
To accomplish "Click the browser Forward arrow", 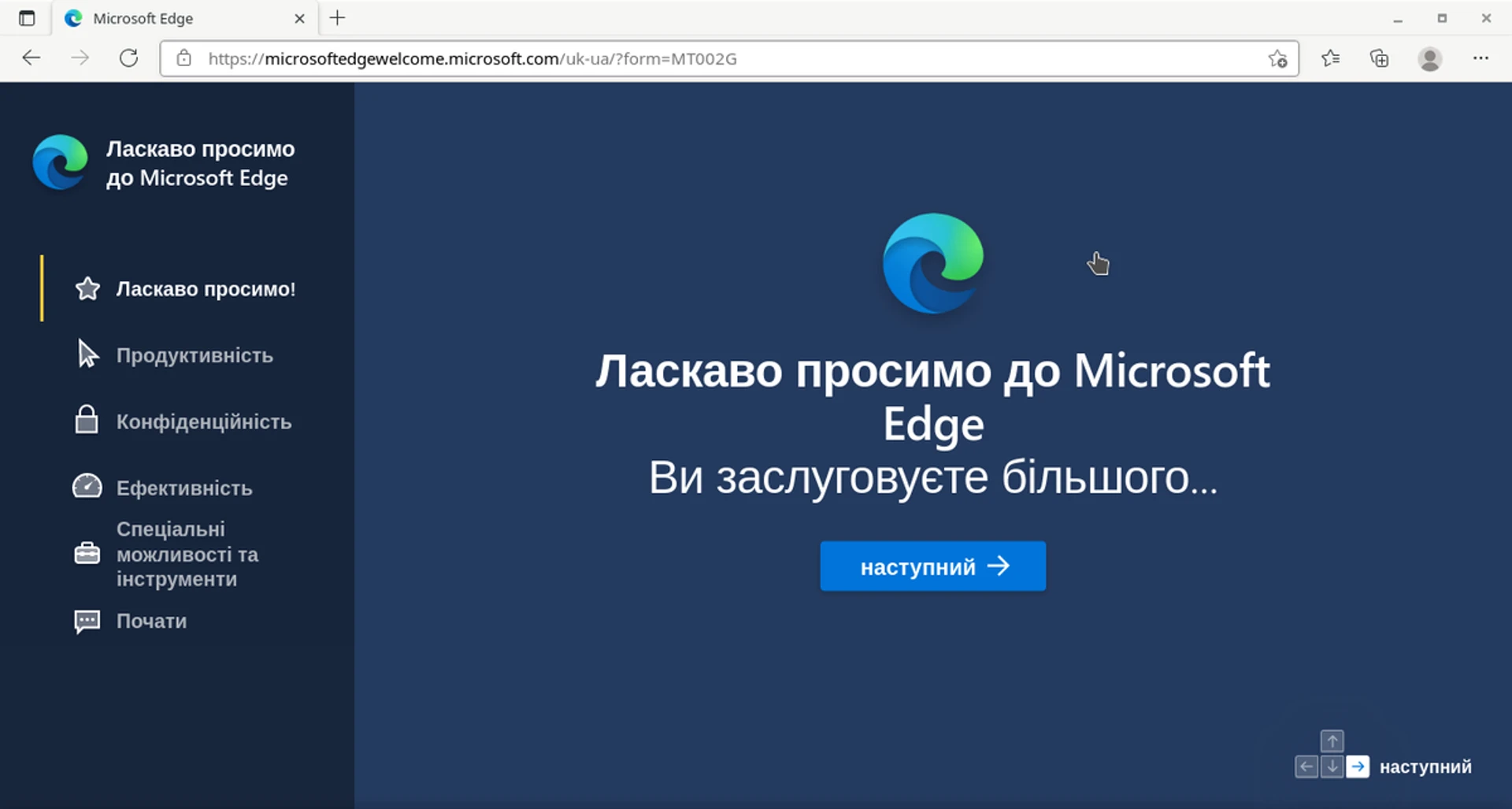I will coord(80,58).
